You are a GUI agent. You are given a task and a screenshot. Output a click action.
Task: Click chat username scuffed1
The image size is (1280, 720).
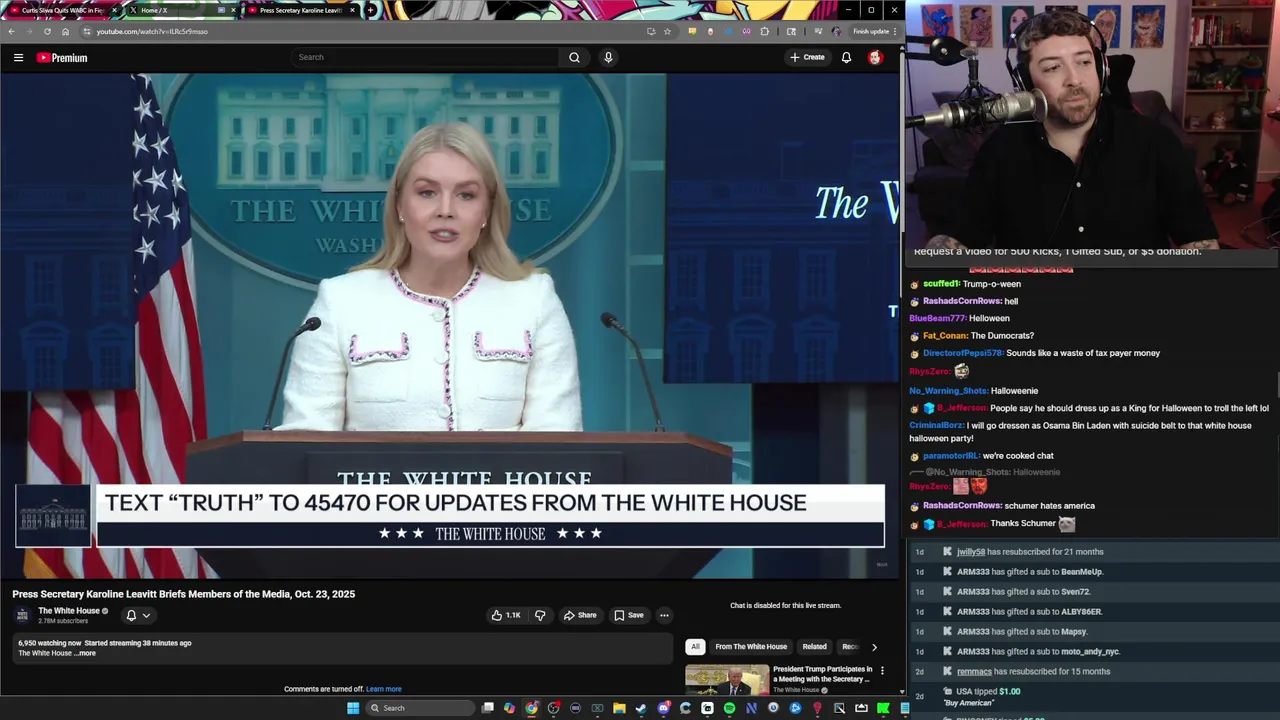pyautogui.click(x=941, y=284)
